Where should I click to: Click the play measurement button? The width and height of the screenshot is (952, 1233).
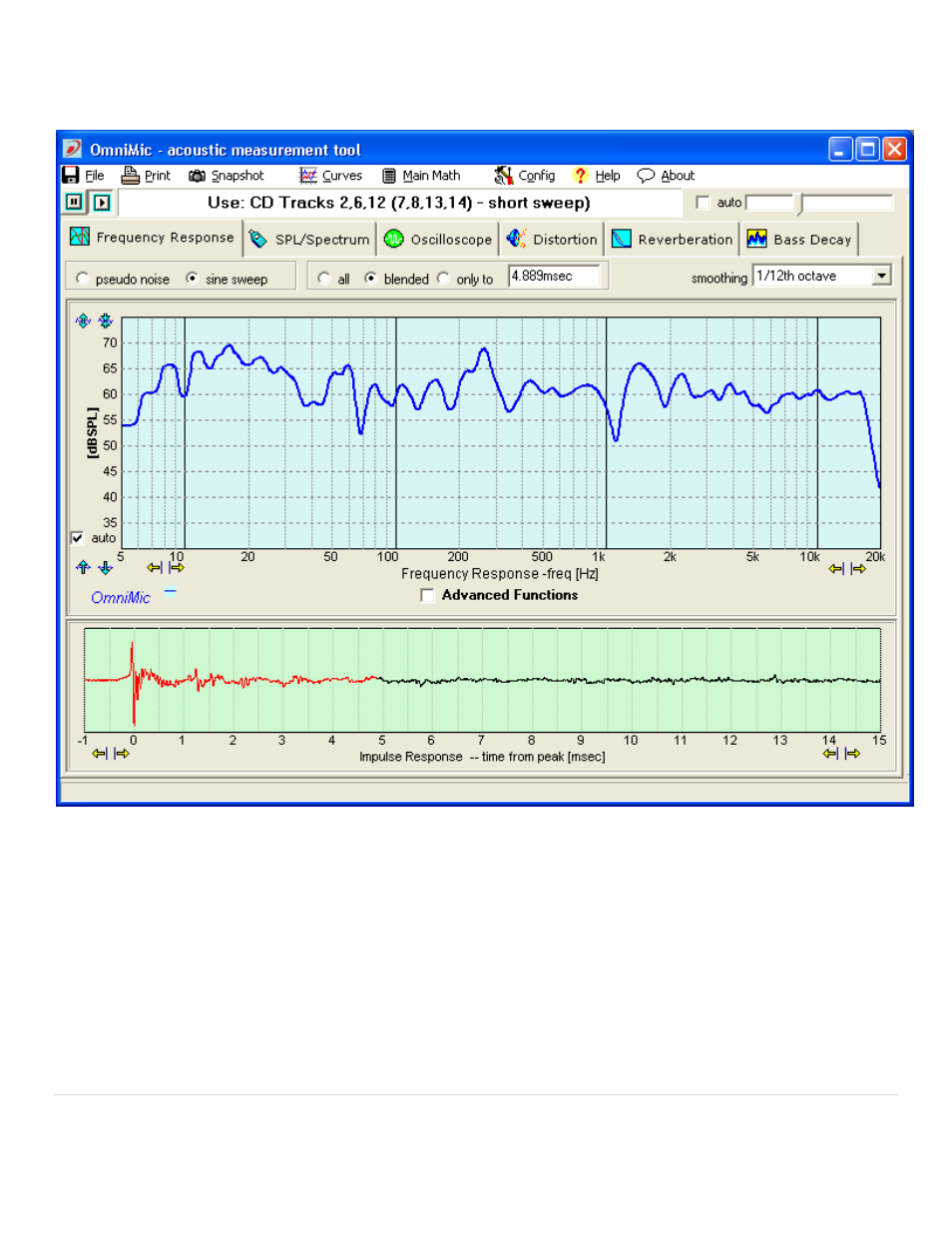click(101, 203)
